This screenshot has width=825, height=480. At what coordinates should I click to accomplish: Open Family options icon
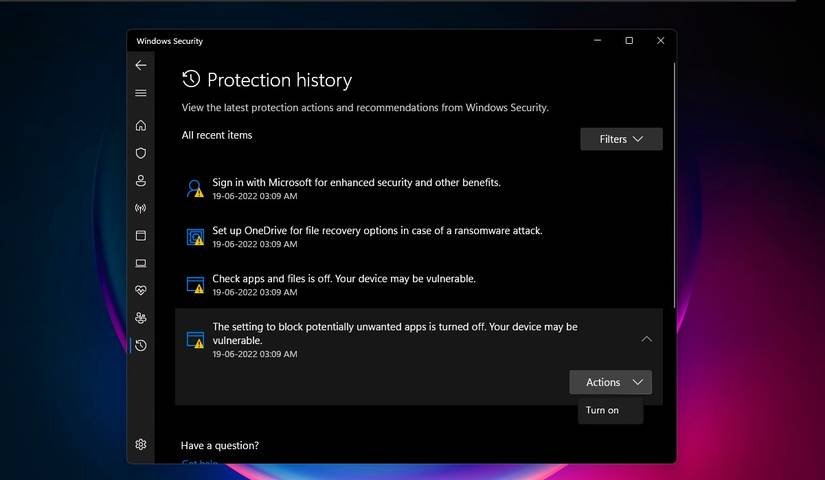click(x=141, y=318)
